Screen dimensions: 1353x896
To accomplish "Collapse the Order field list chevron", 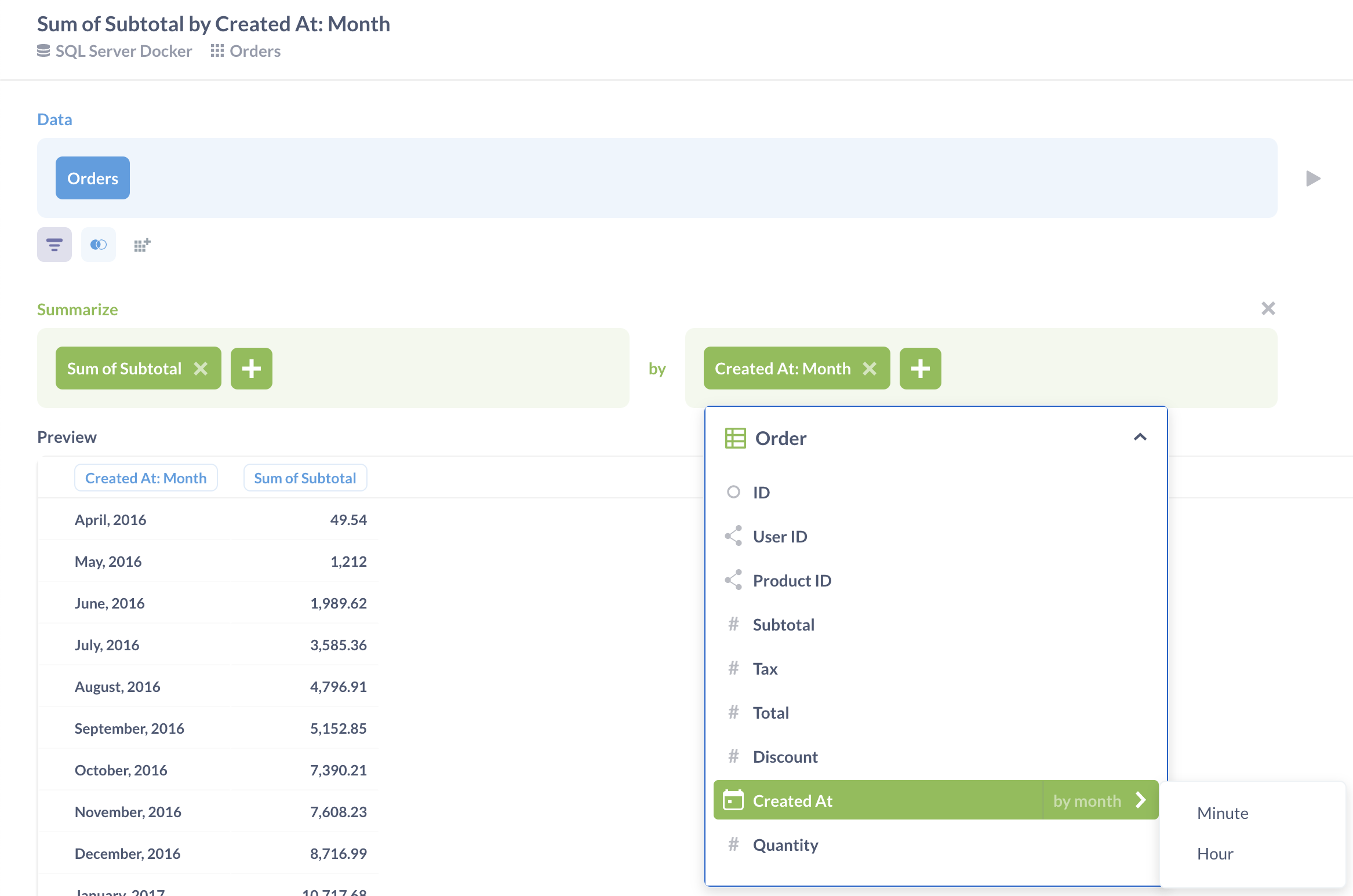I will pos(1140,437).
